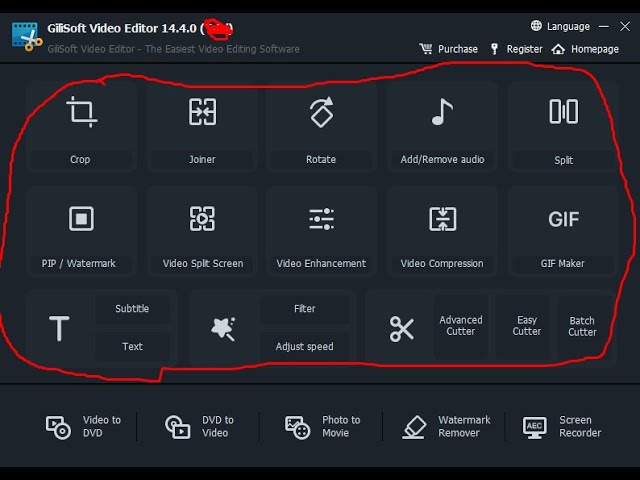
Task: Select Video Compression icon
Action: (x=443, y=219)
